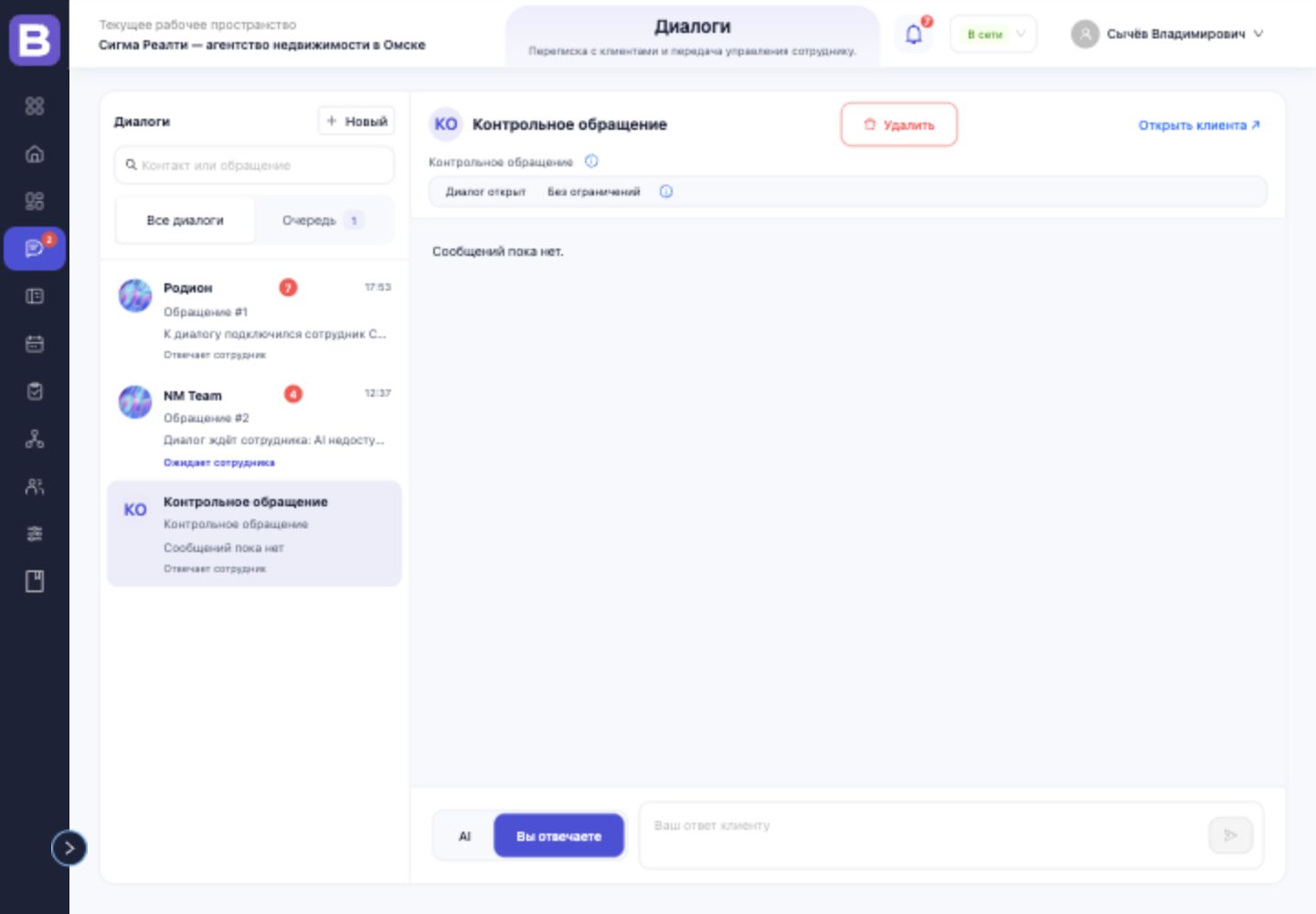Switch to the Очередь tab
1316x914 pixels.
[324, 220]
